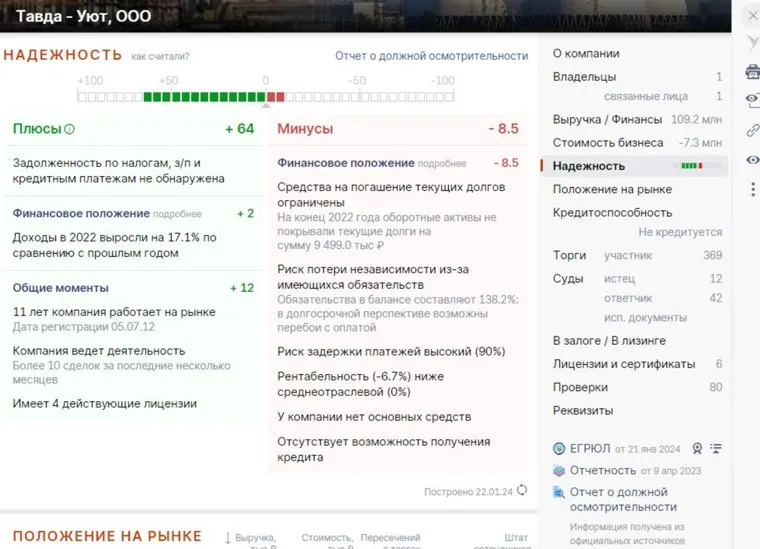
Task: Toggle the eye watch icon in sidebar
Action: [752, 160]
